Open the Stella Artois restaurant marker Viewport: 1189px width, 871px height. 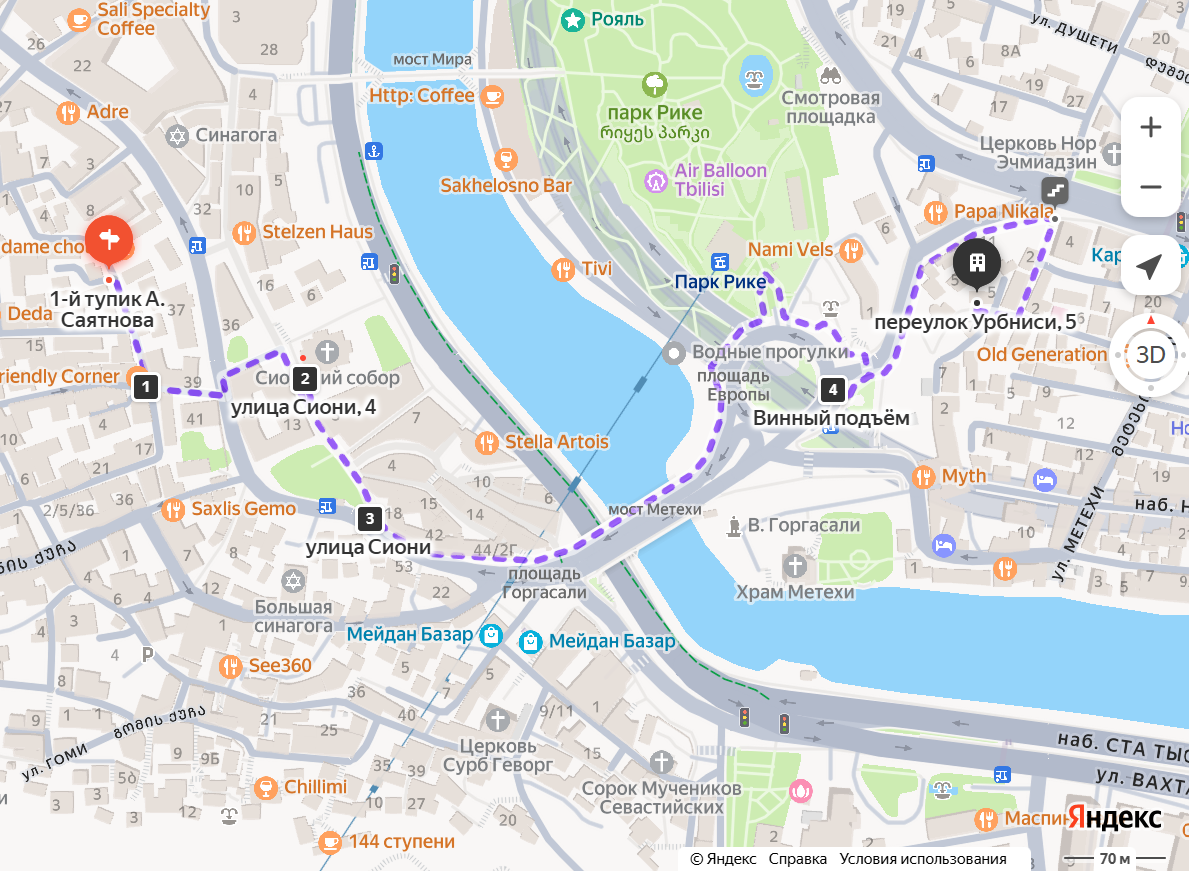(x=486, y=443)
